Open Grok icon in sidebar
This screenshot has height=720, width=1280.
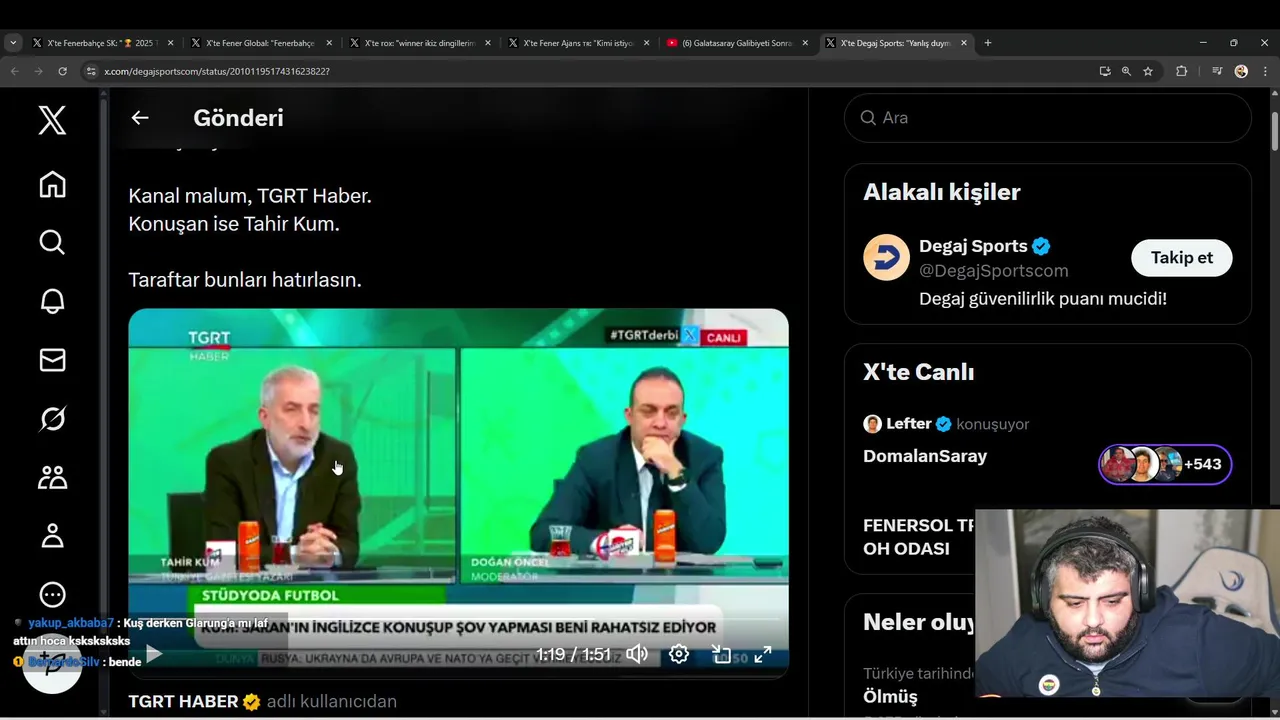pyautogui.click(x=52, y=418)
